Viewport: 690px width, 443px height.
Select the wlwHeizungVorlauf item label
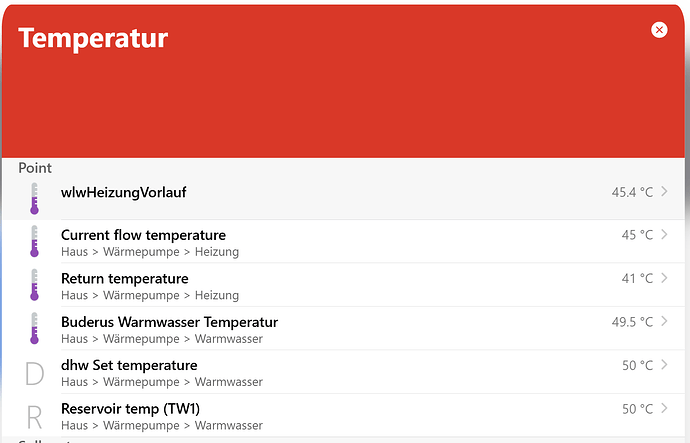click(124, 192)
